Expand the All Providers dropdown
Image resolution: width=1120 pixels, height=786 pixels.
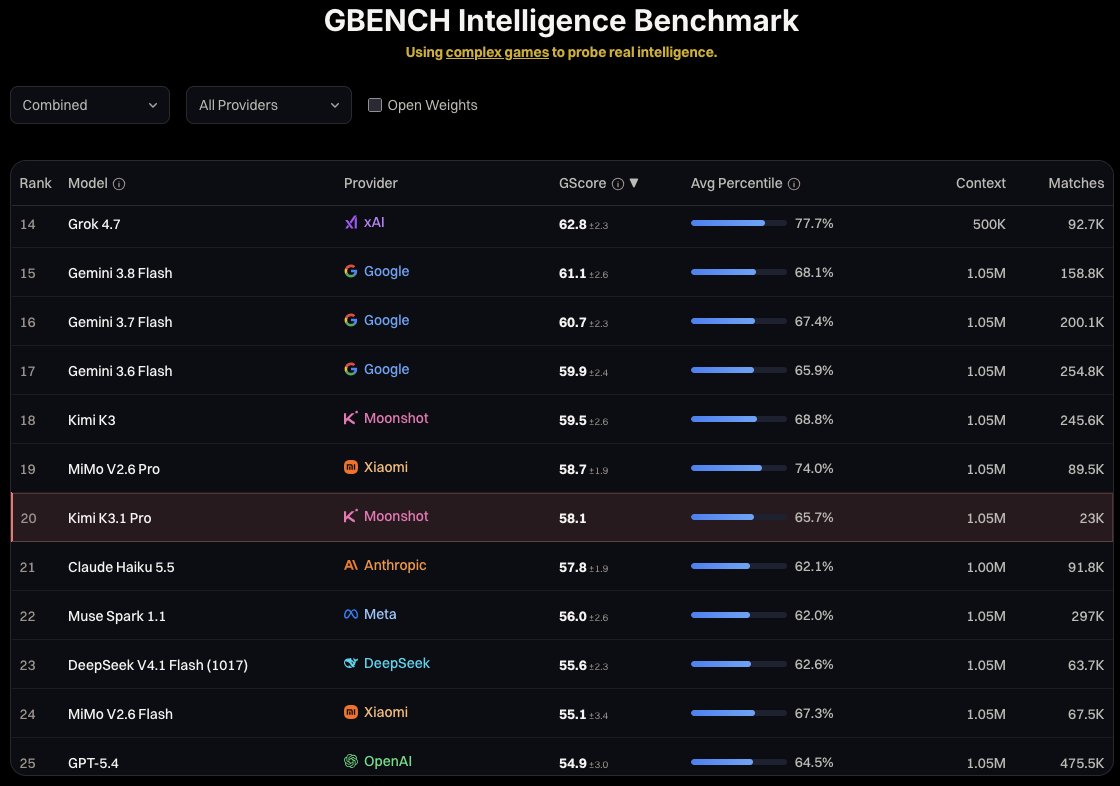coord(269,105)
